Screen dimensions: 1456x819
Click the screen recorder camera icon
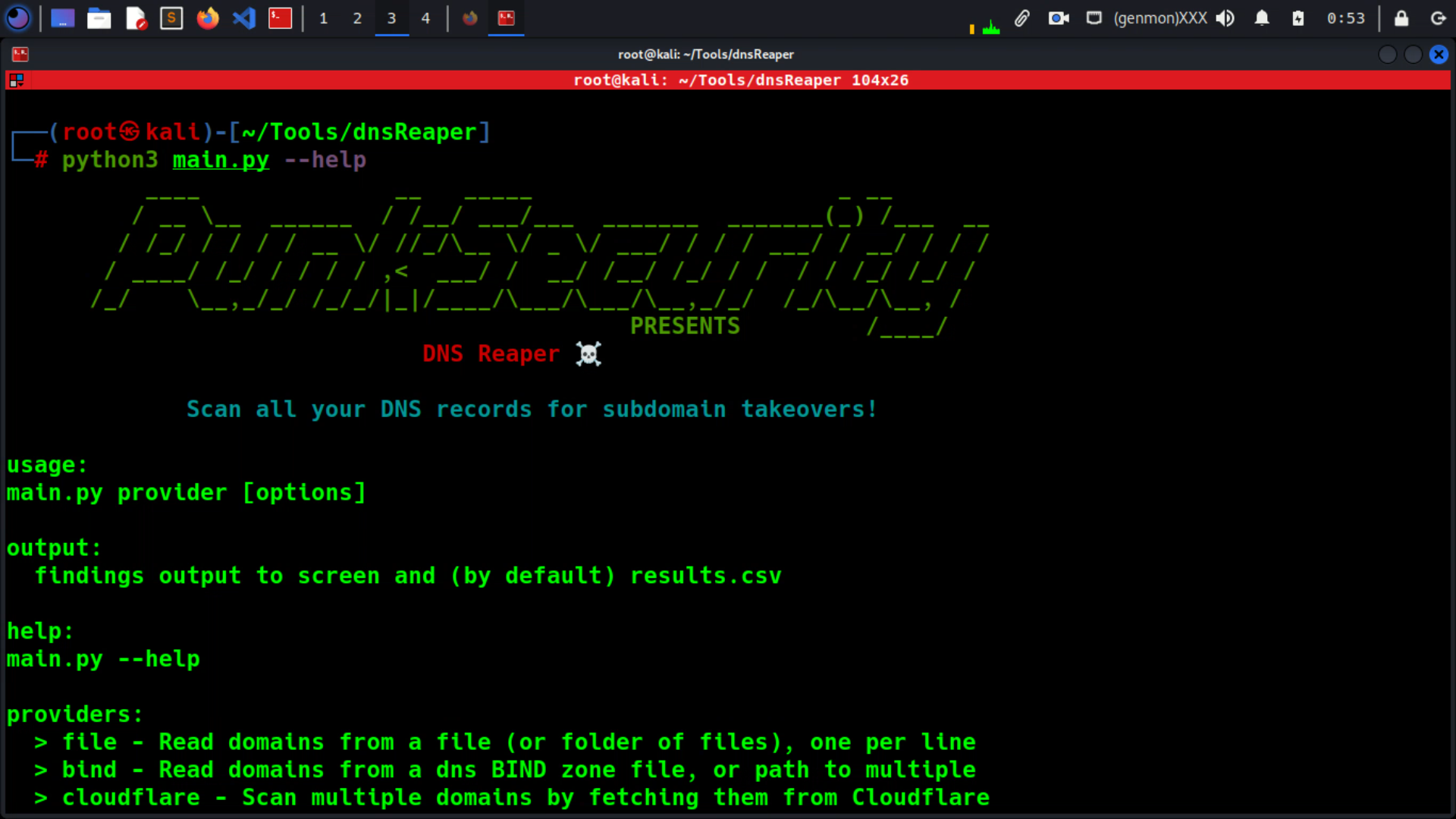1058,18
